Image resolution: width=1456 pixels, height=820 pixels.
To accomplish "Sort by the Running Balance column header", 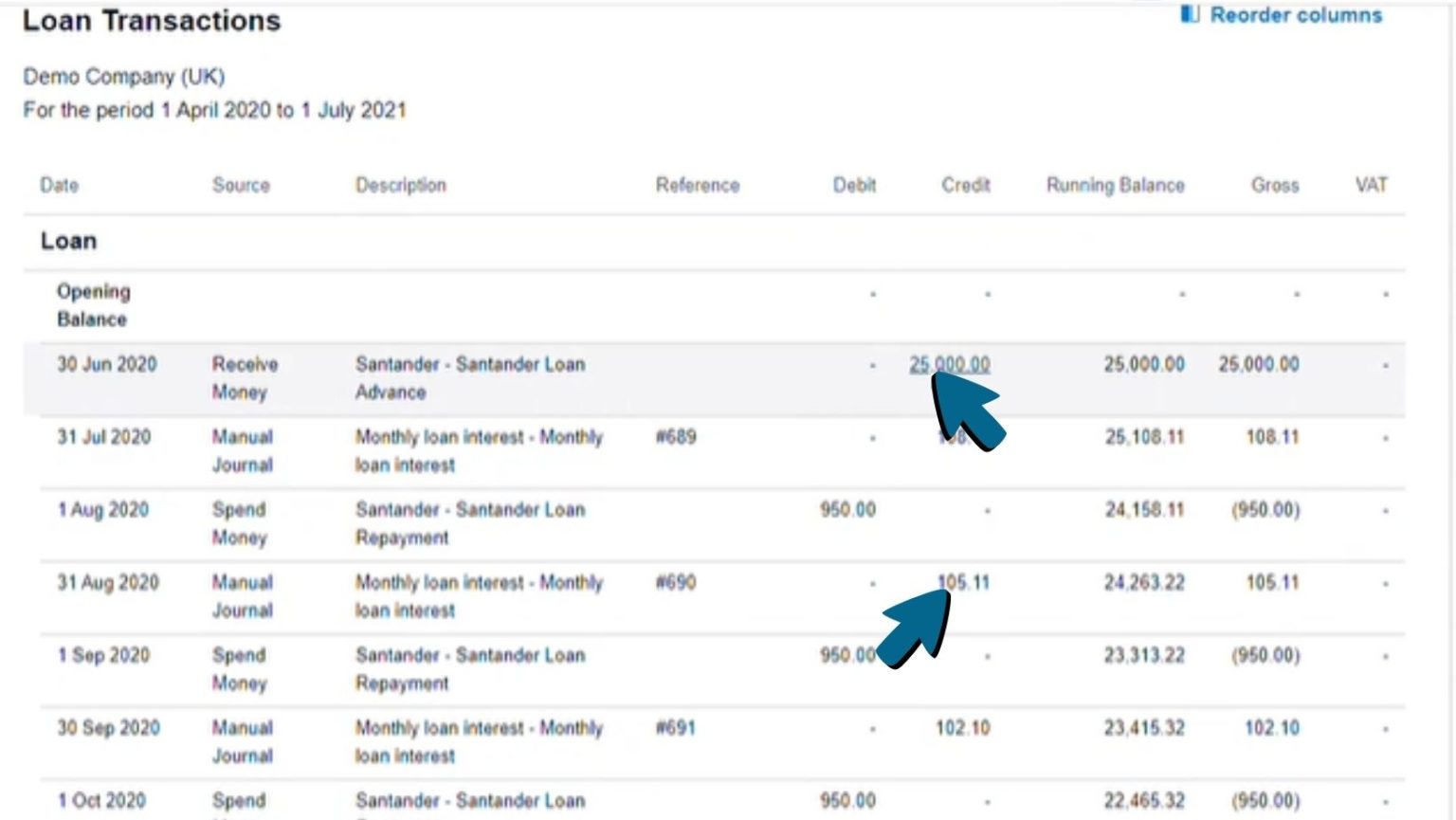I will pyautogui.click(x=1115, y=185).
